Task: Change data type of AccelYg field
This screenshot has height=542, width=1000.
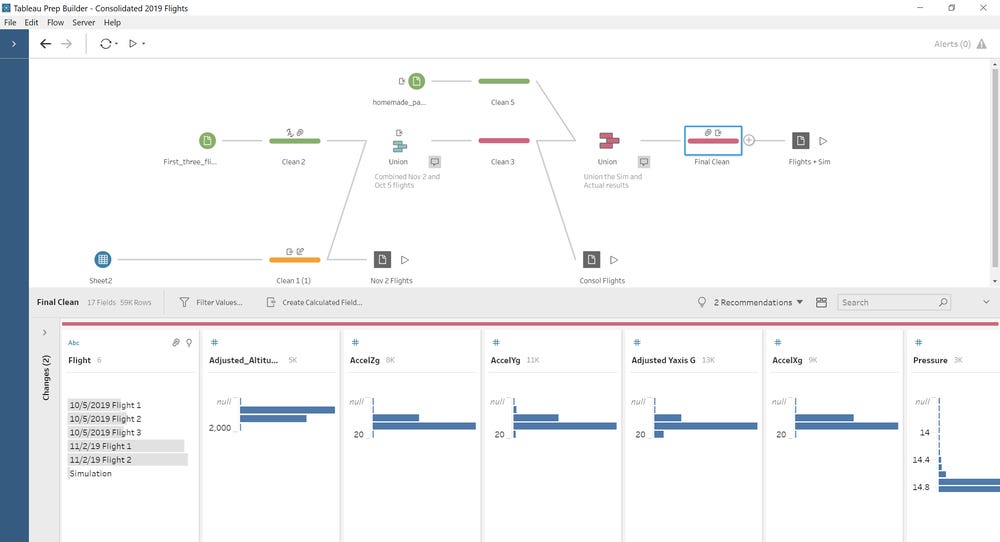Action: click(496, 343)
